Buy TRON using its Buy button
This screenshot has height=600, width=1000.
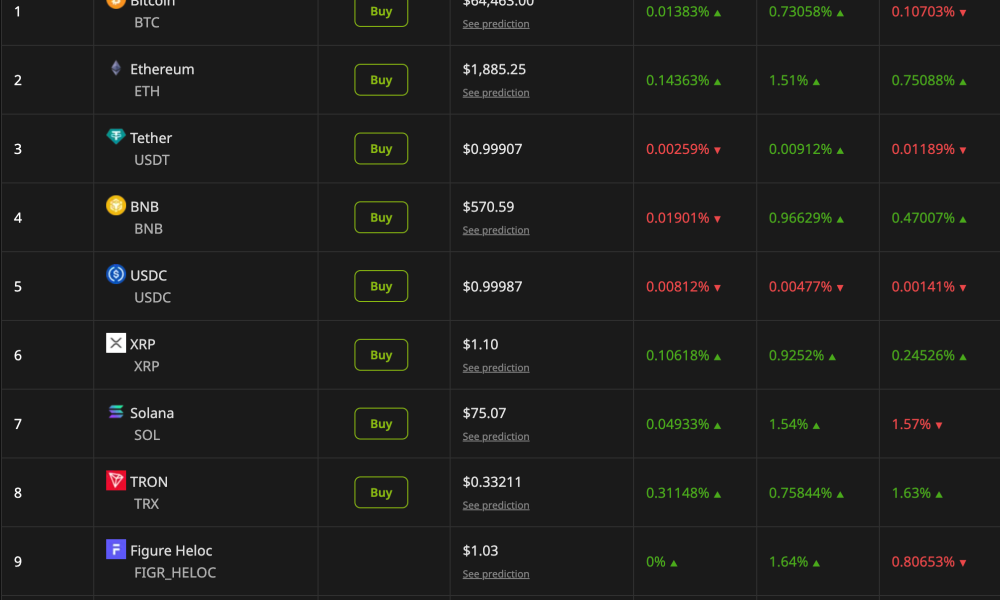pos(381,492)
